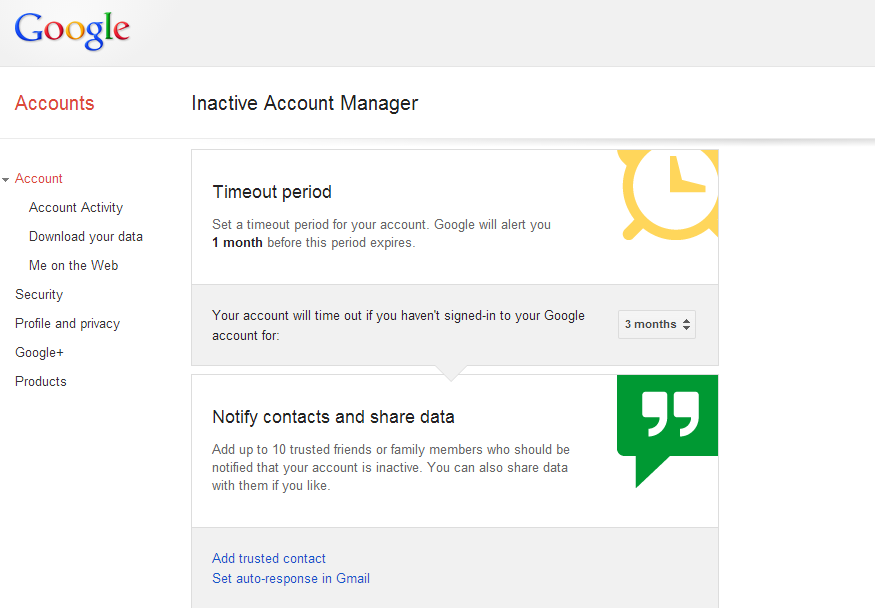
Task: Click the 'Add up to 10 trusted friends' description
Action: (x=391, y=467)
